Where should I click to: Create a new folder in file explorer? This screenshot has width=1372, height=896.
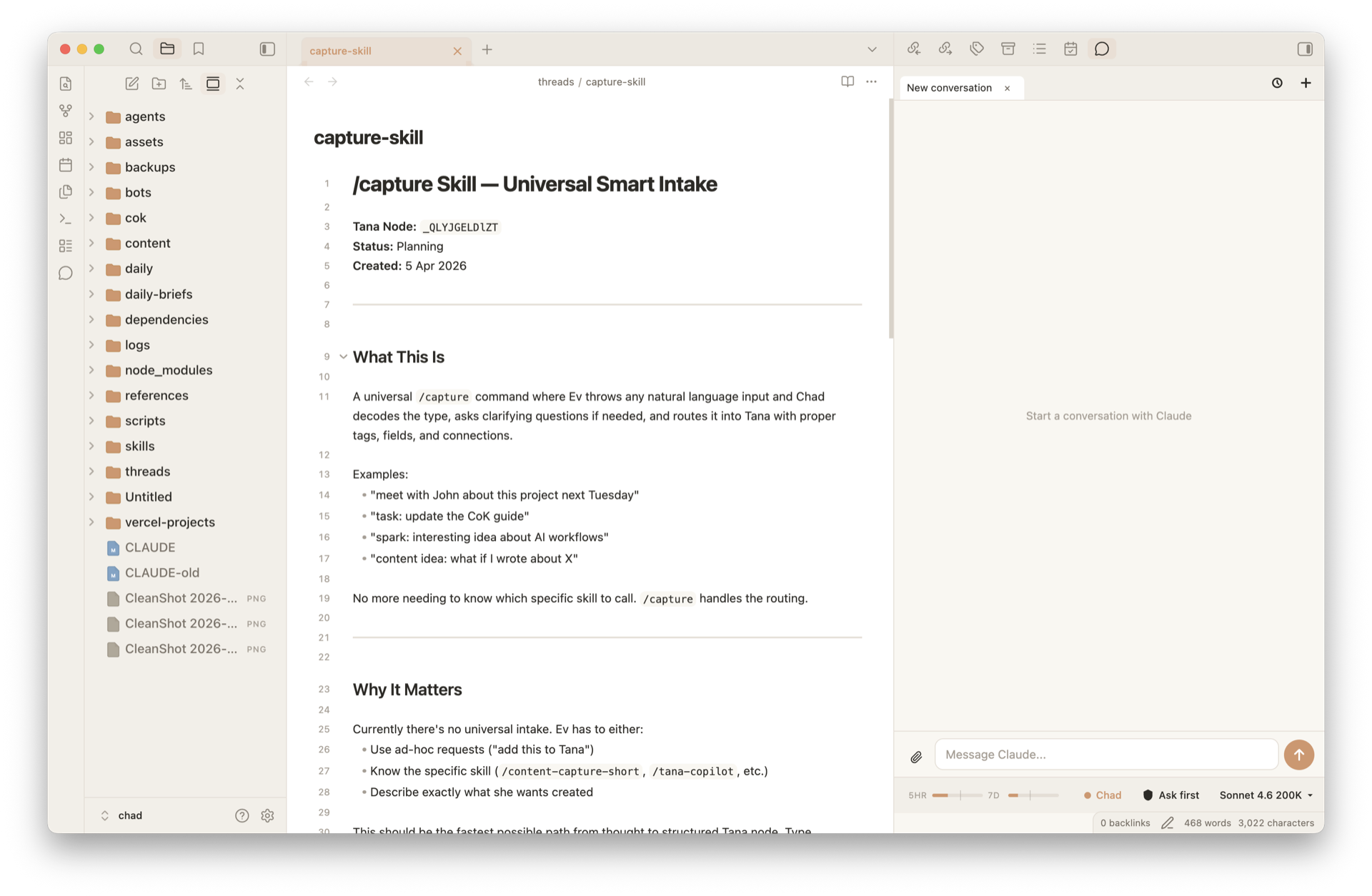click(159, 84)
